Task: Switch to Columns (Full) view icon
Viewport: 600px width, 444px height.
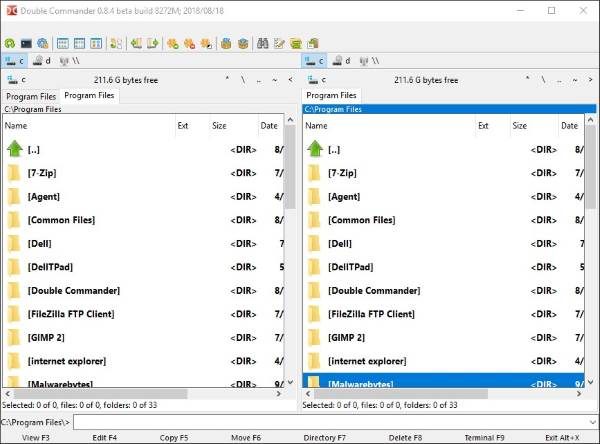Action: tap(79, 43)
